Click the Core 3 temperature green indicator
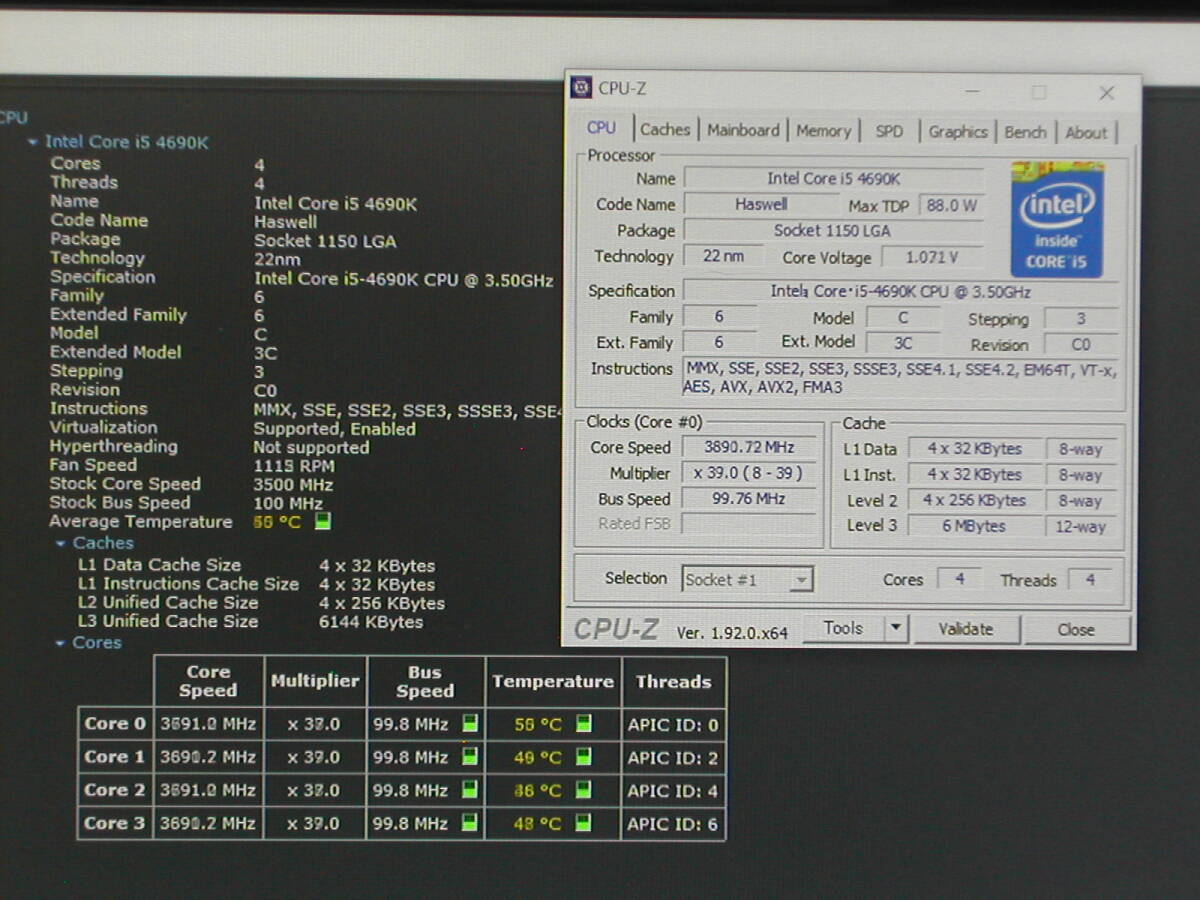Viewport: 1200px width, 900px height. coord(583,823)
